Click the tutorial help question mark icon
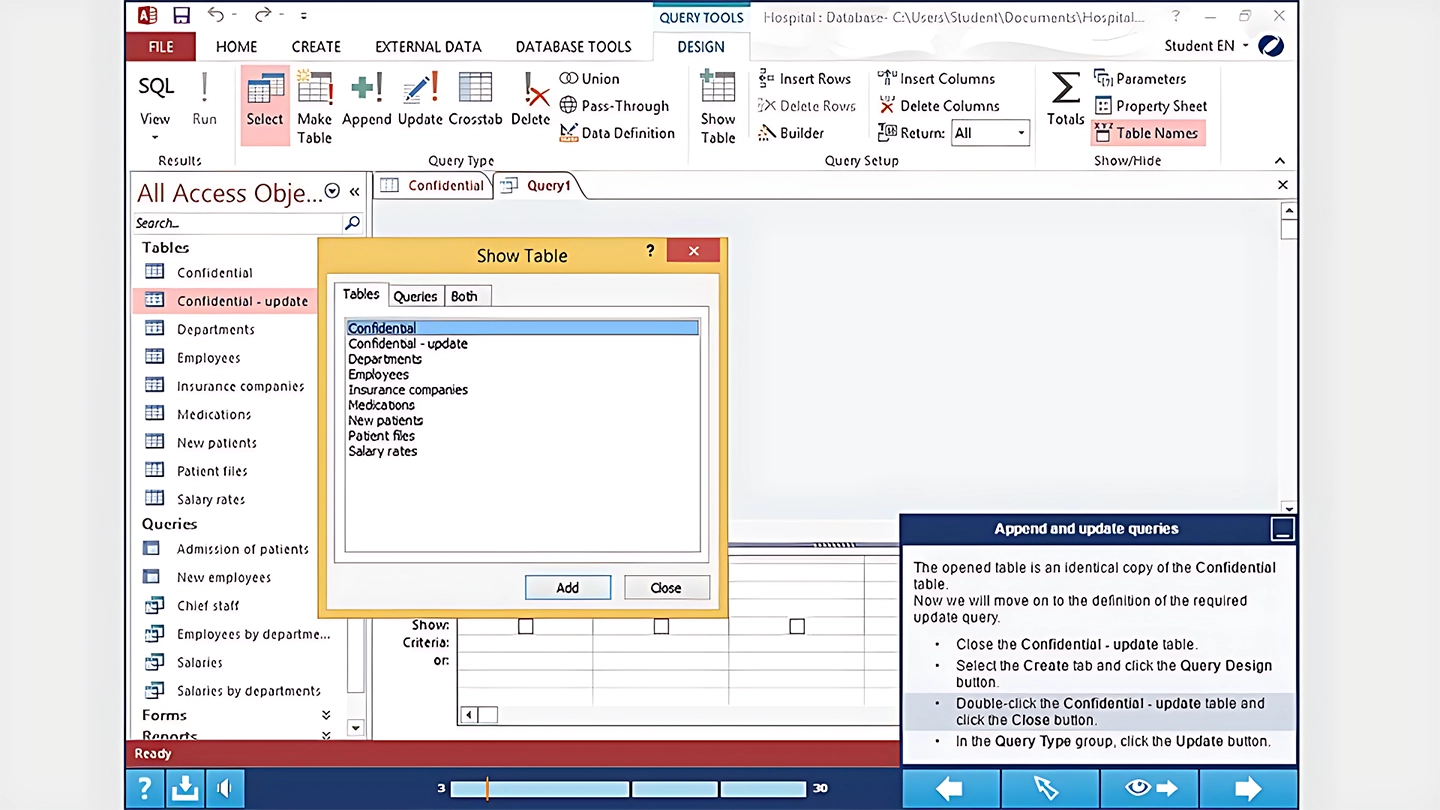The width and height of the screenshot is (1440, 810). [x=145, y=789]
